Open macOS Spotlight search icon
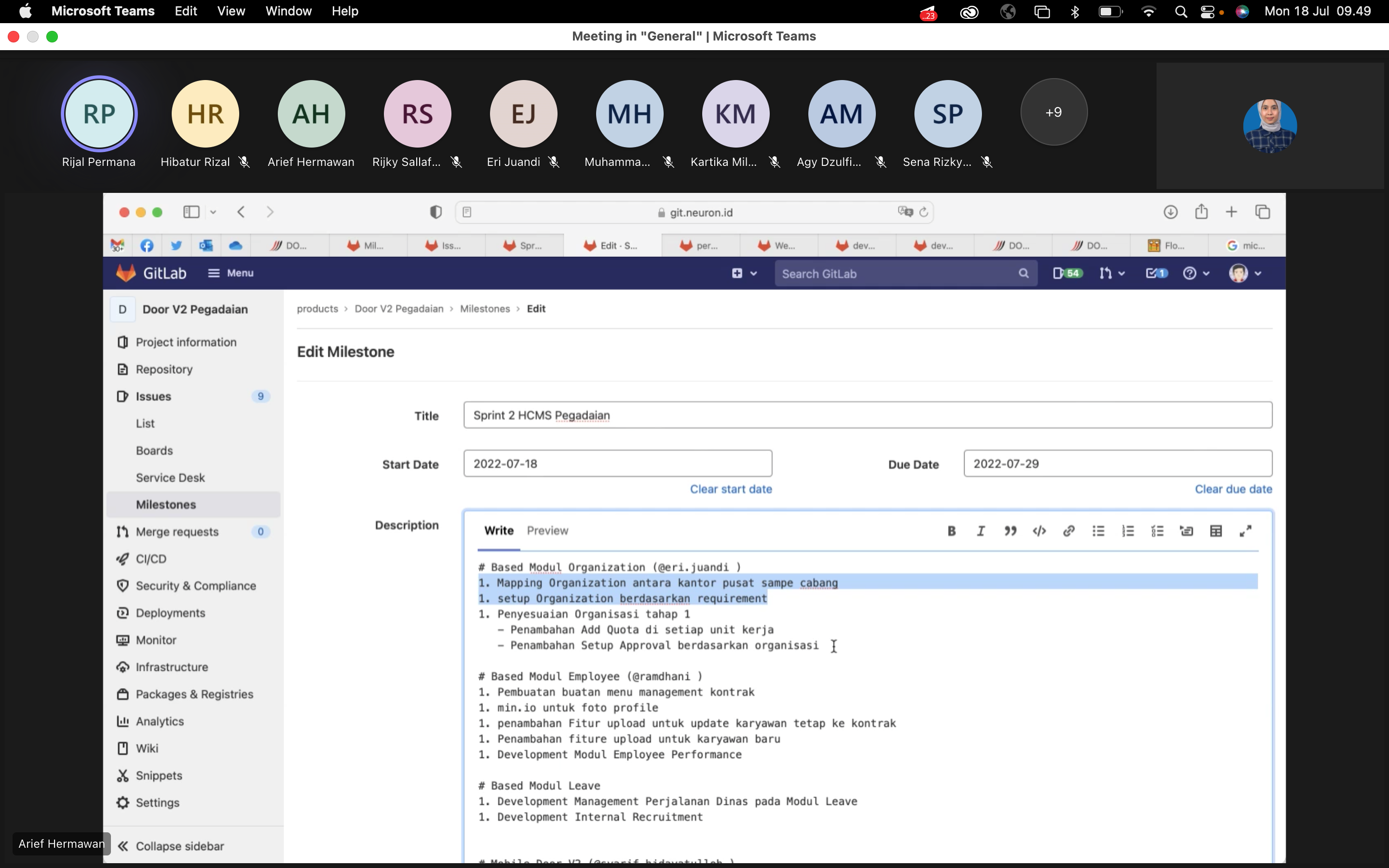This screenshot has height=868, width=1389. click(x=1181, y=12)
